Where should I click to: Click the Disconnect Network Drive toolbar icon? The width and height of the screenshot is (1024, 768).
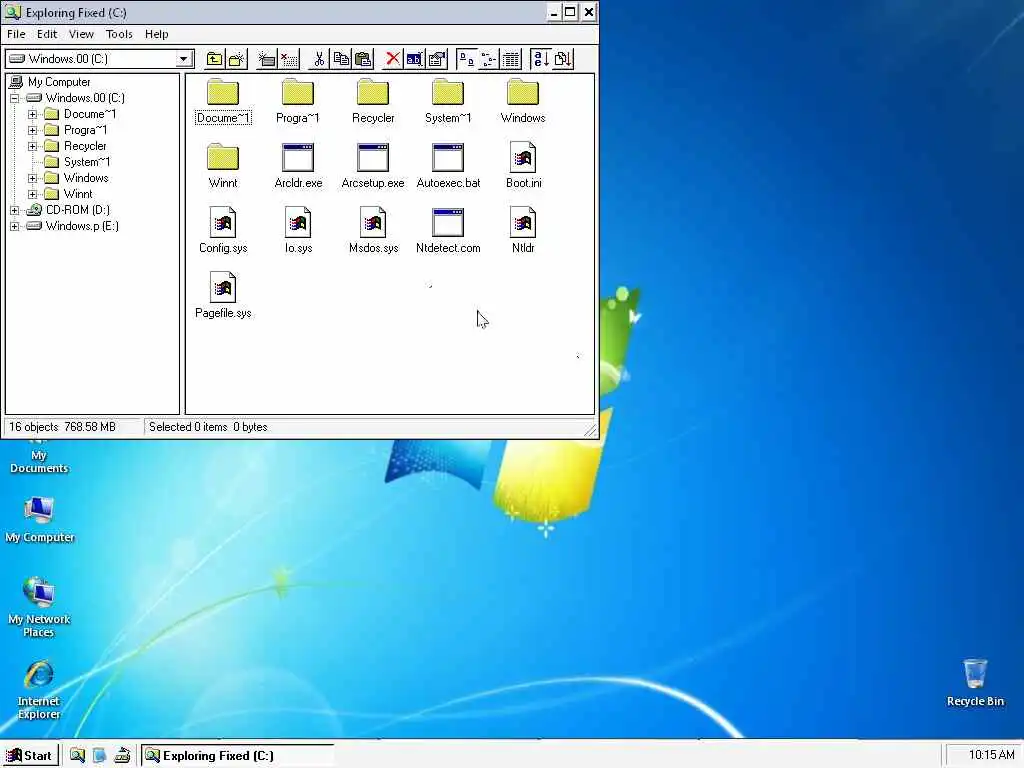coord(289,59)
